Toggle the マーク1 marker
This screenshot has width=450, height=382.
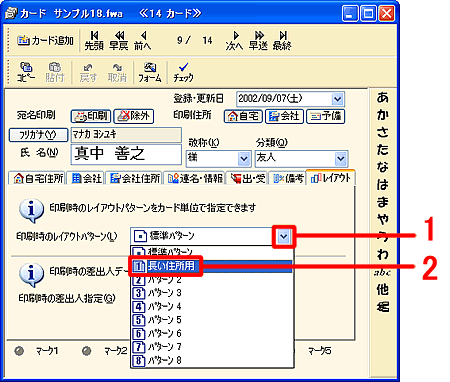tap(20, 351)
